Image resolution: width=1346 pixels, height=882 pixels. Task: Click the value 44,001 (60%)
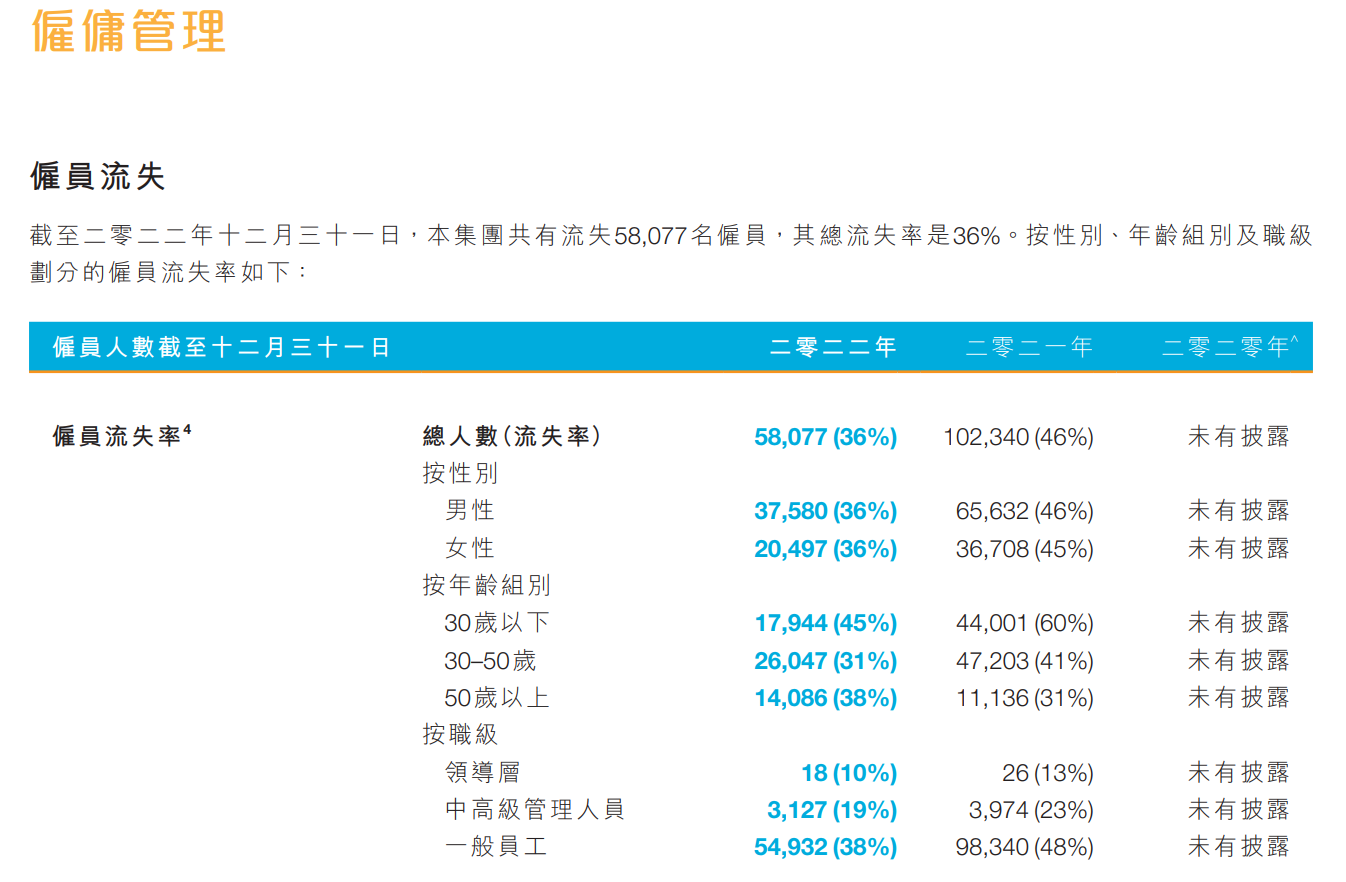pos(1025,623)
